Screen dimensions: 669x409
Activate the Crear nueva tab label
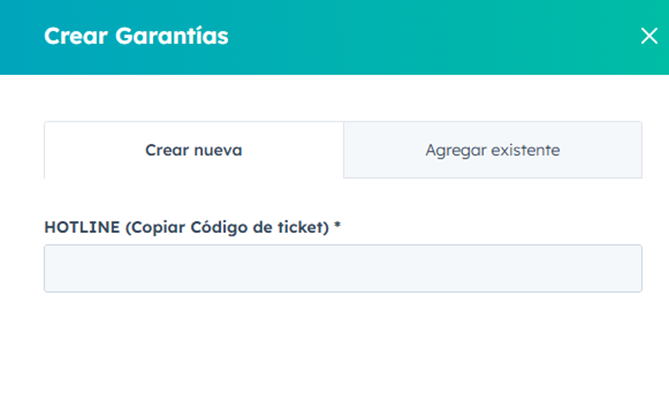click(x=194, y=150)
